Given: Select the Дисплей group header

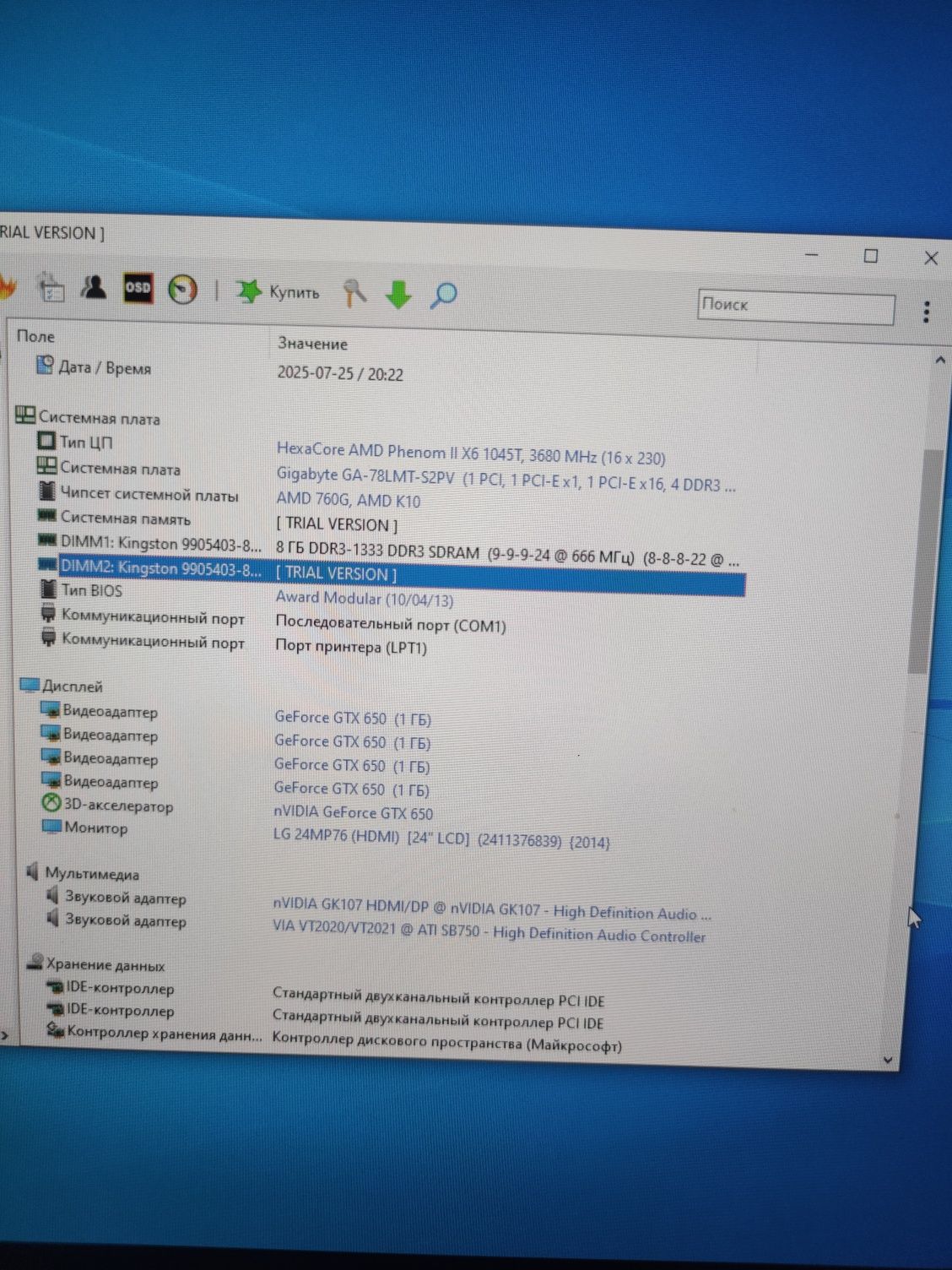Looking at the screenshot, I should pos(61,687).
